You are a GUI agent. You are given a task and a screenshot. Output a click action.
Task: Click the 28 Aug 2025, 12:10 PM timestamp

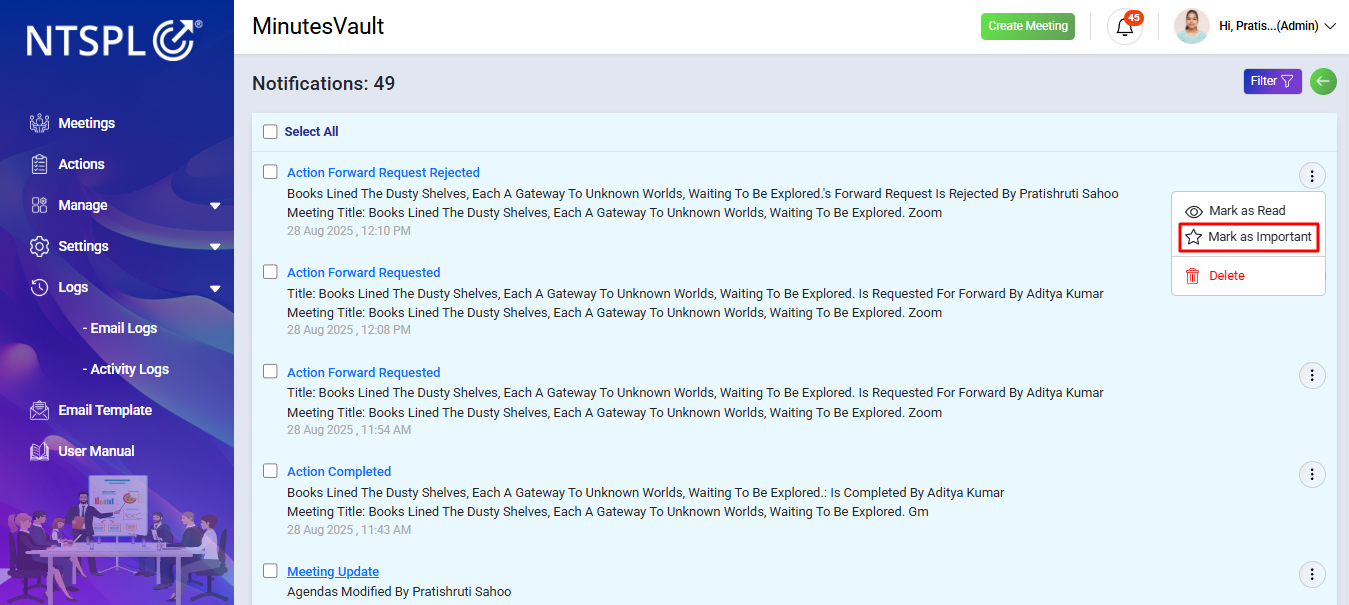click(x=349, y=230)
